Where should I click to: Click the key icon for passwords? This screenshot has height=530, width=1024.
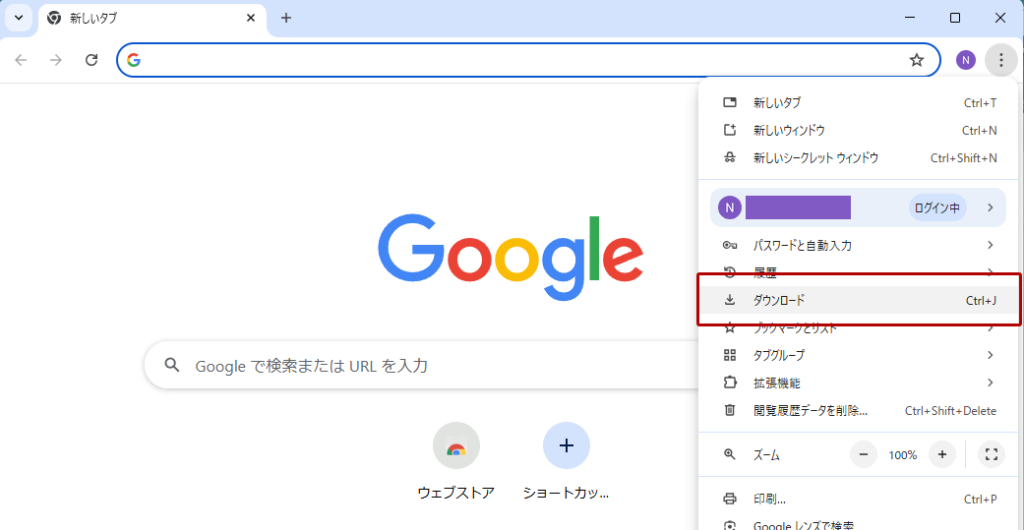(x=730, y=245)
